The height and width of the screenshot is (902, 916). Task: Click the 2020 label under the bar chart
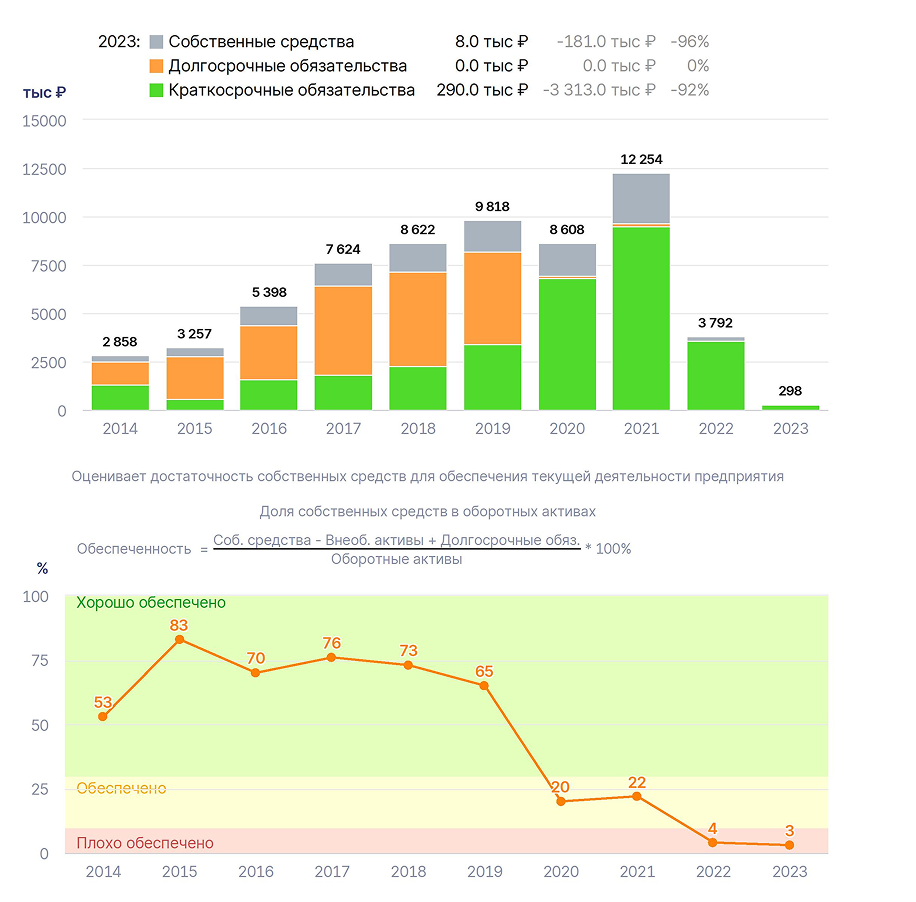(567, 429)
